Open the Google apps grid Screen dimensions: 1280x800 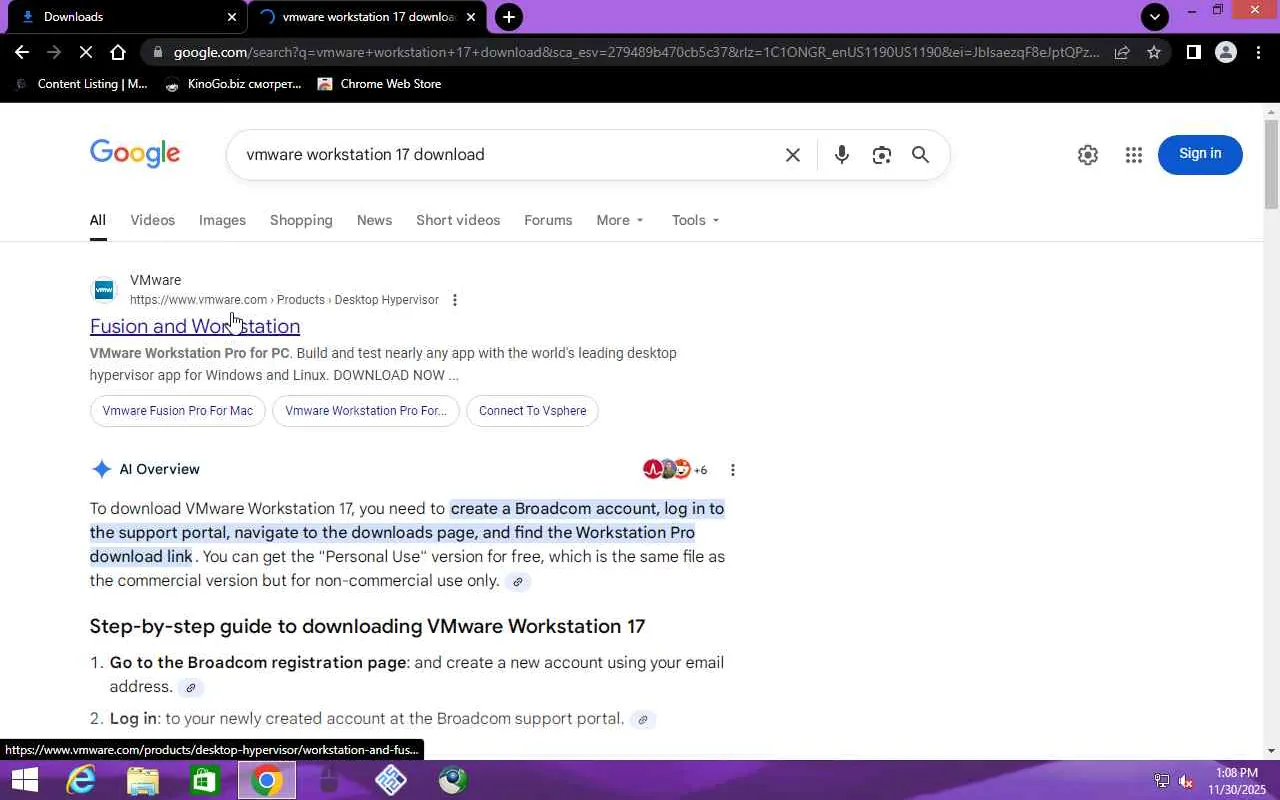coord(1133,155)
